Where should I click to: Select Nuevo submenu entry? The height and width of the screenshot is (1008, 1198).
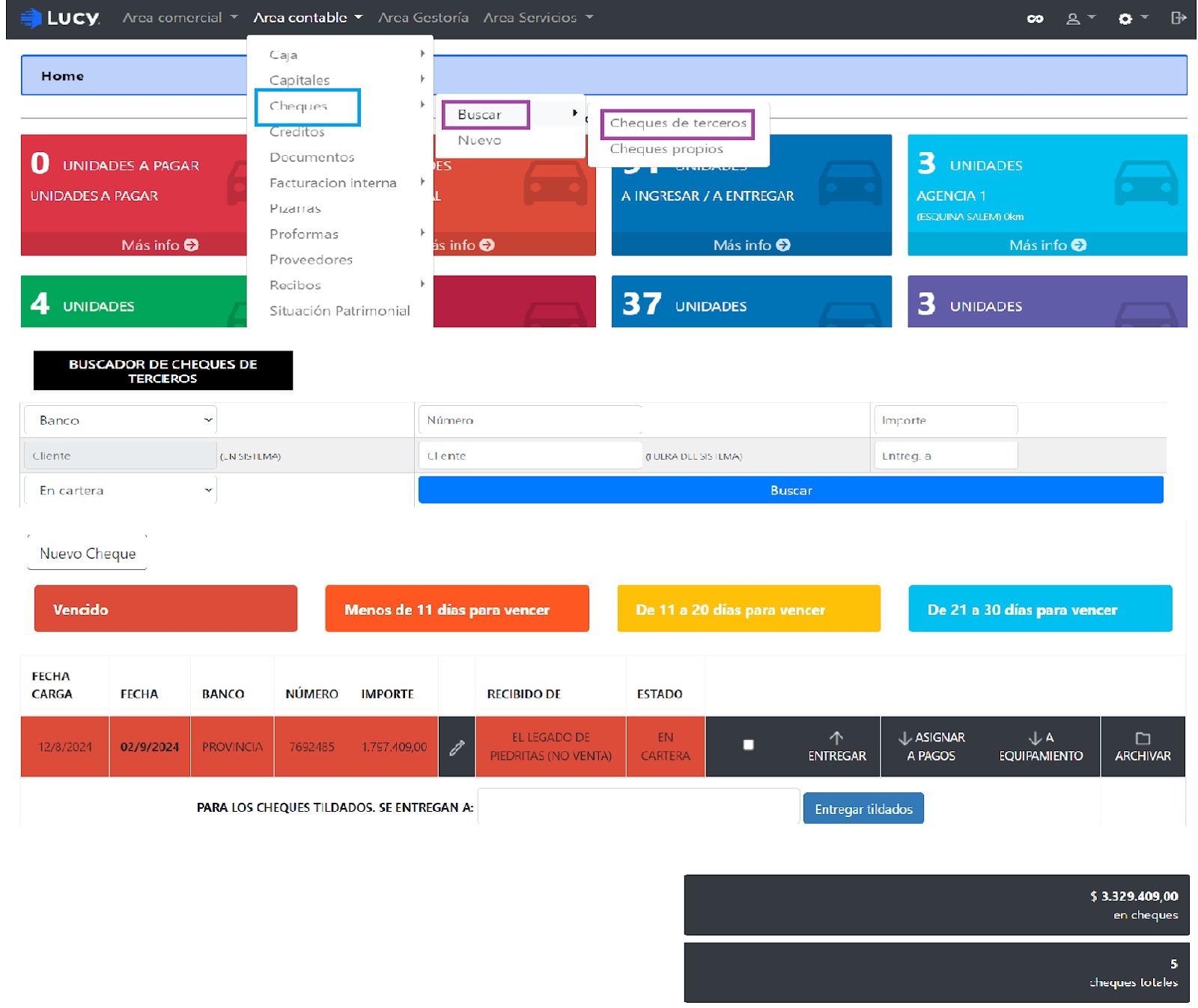(479, 140)
